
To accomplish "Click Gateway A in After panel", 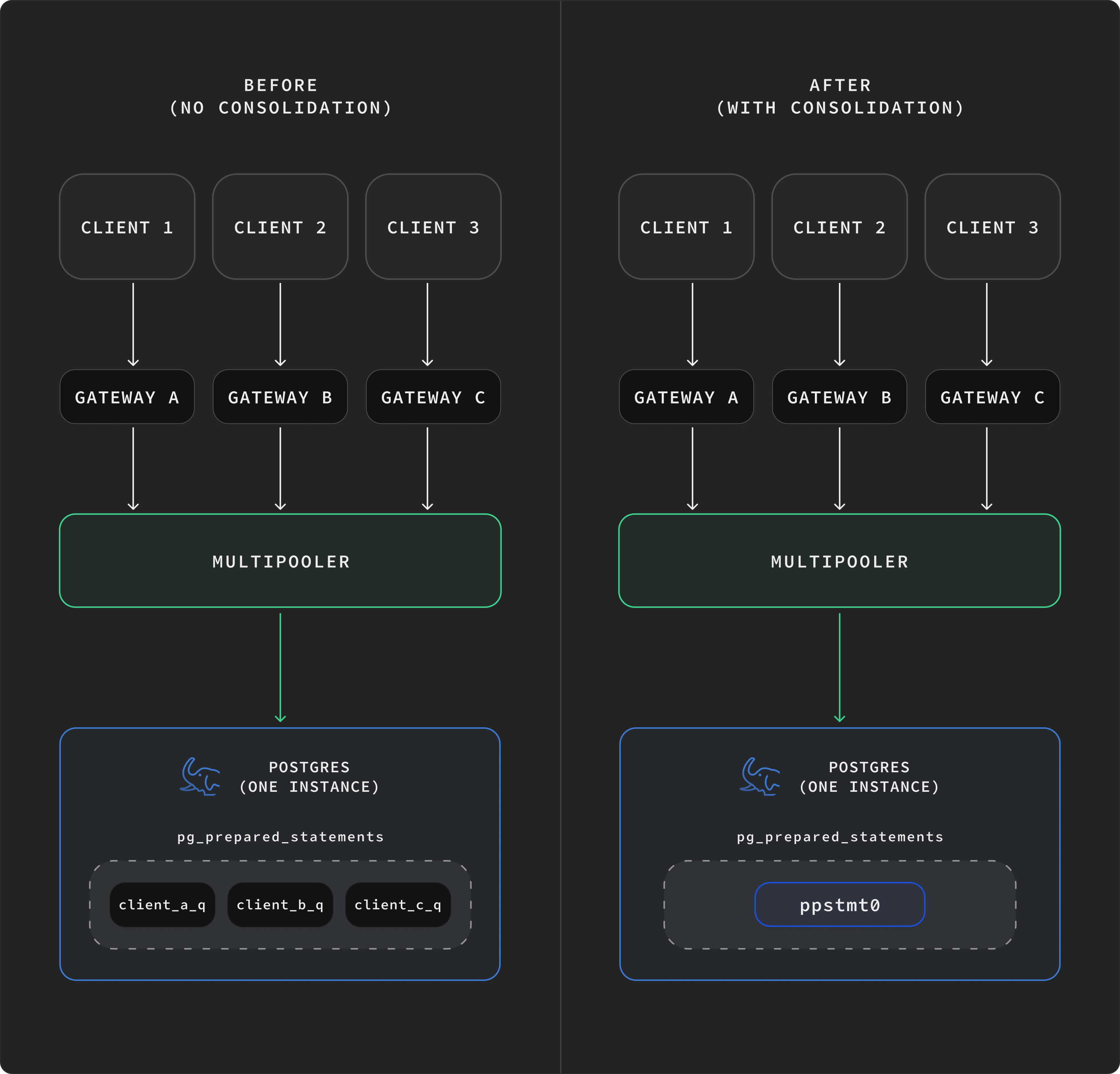I will 686,397.
